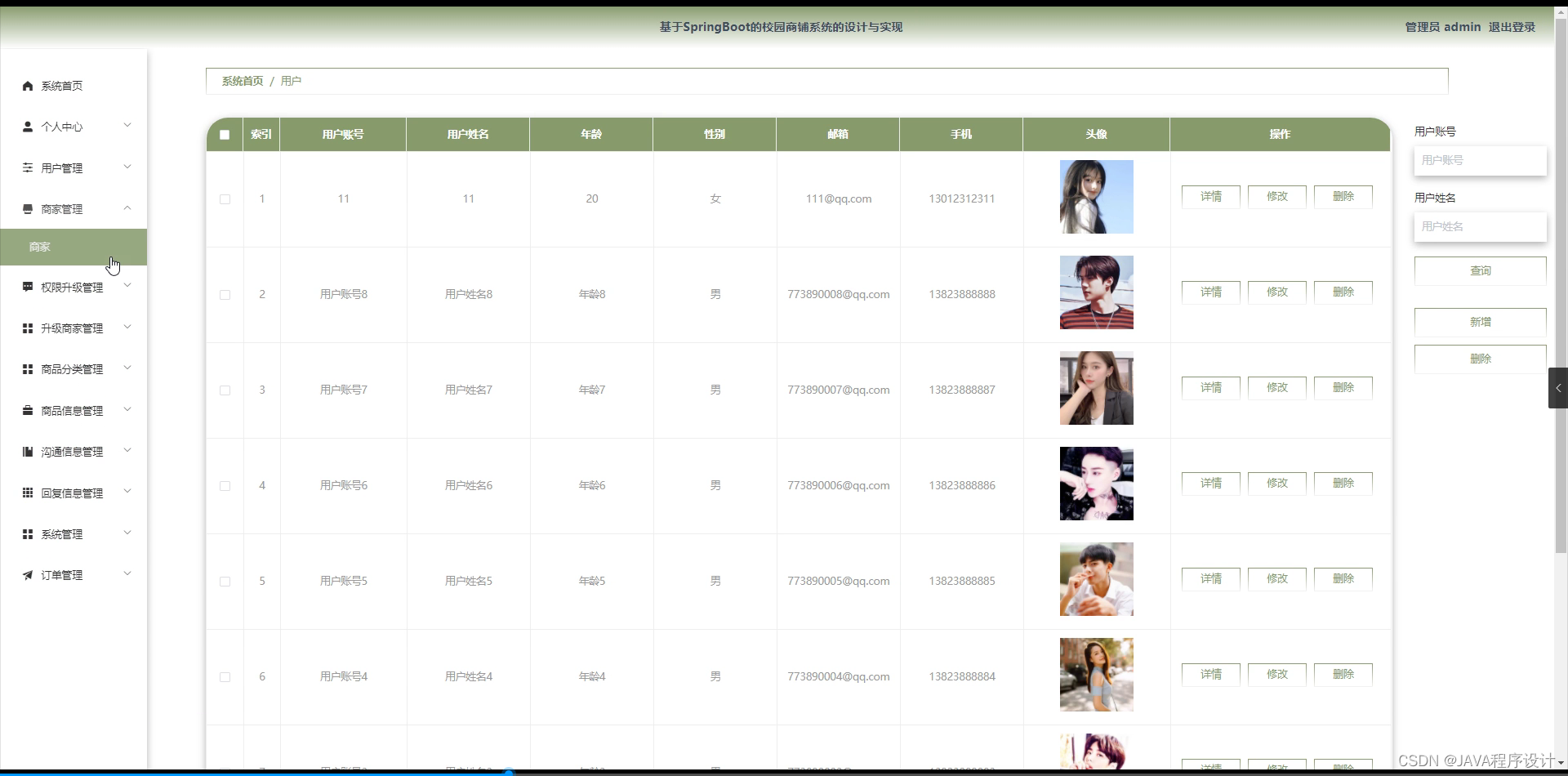Focus the 用户姓名 search input
The image size is (1568, 776).
click(1480, 226)
